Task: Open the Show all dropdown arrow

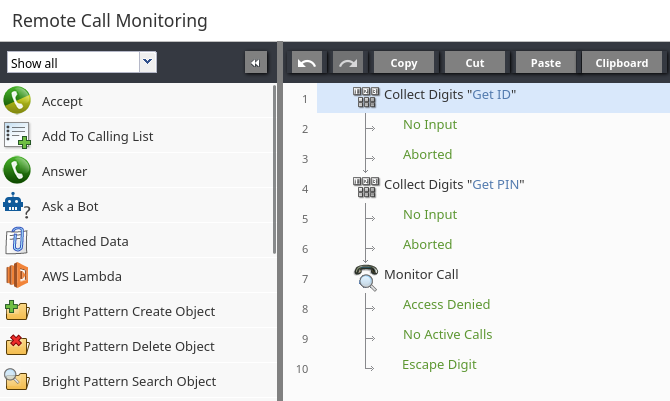Action: 147,62
